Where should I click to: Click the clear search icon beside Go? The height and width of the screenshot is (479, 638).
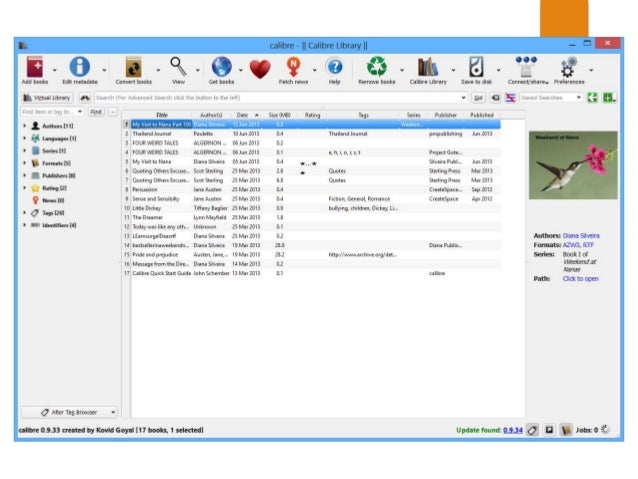[x=495, y=98]
